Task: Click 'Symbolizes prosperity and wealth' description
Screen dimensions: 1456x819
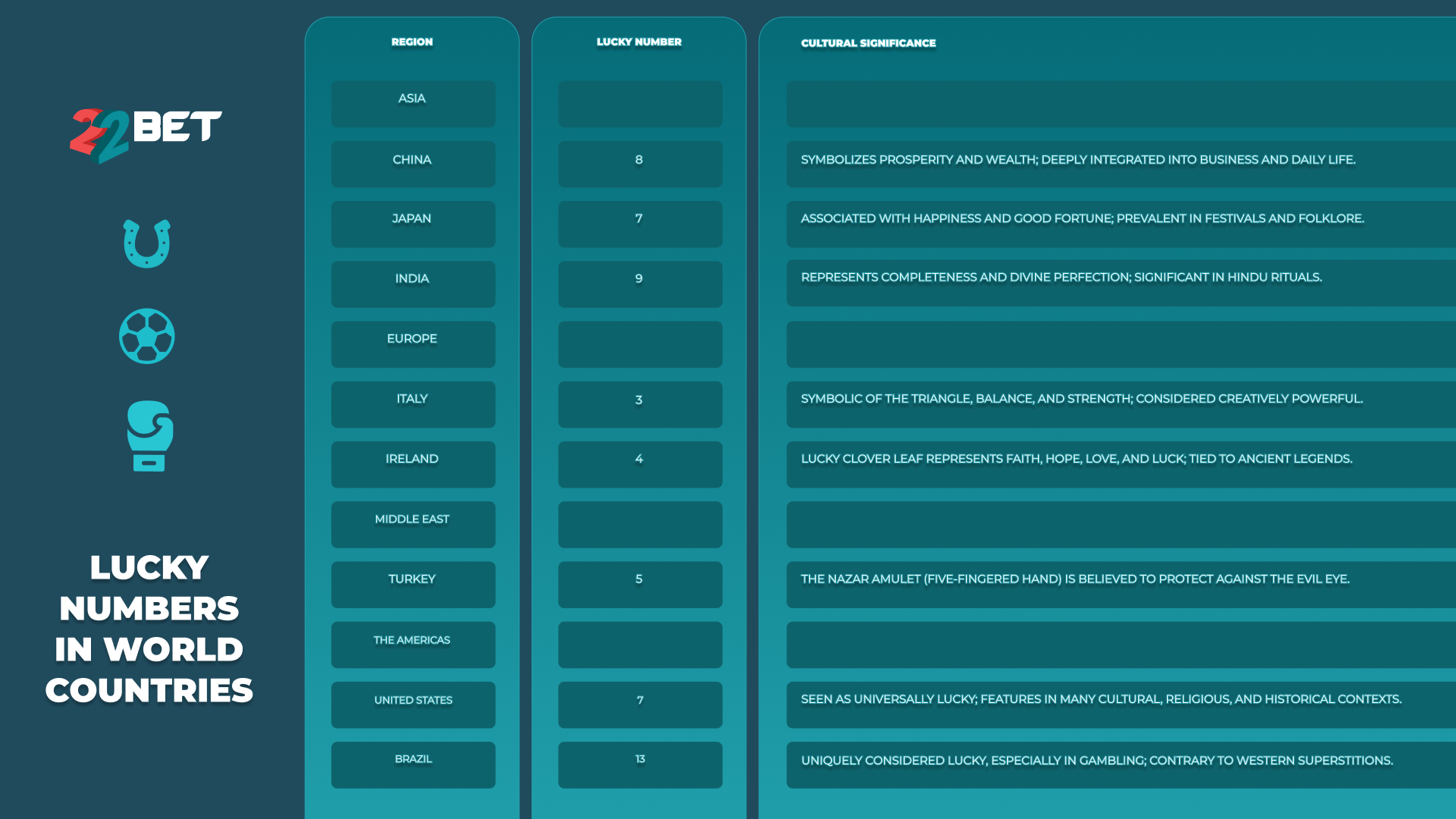Action: [x=1078, y=159]
